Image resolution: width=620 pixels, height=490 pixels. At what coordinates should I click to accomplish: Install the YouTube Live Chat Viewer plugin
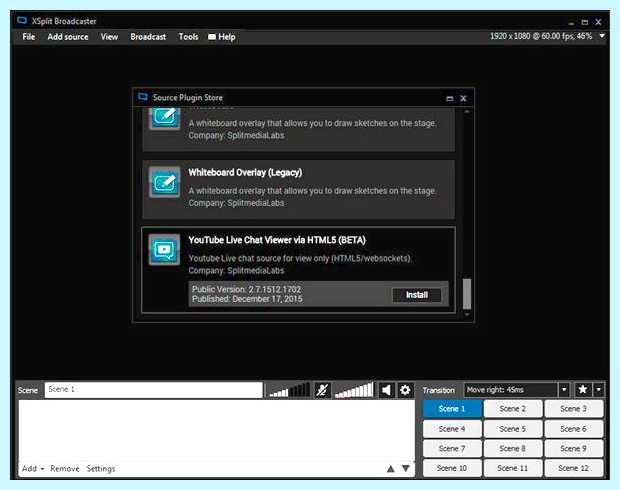(417, 295)
